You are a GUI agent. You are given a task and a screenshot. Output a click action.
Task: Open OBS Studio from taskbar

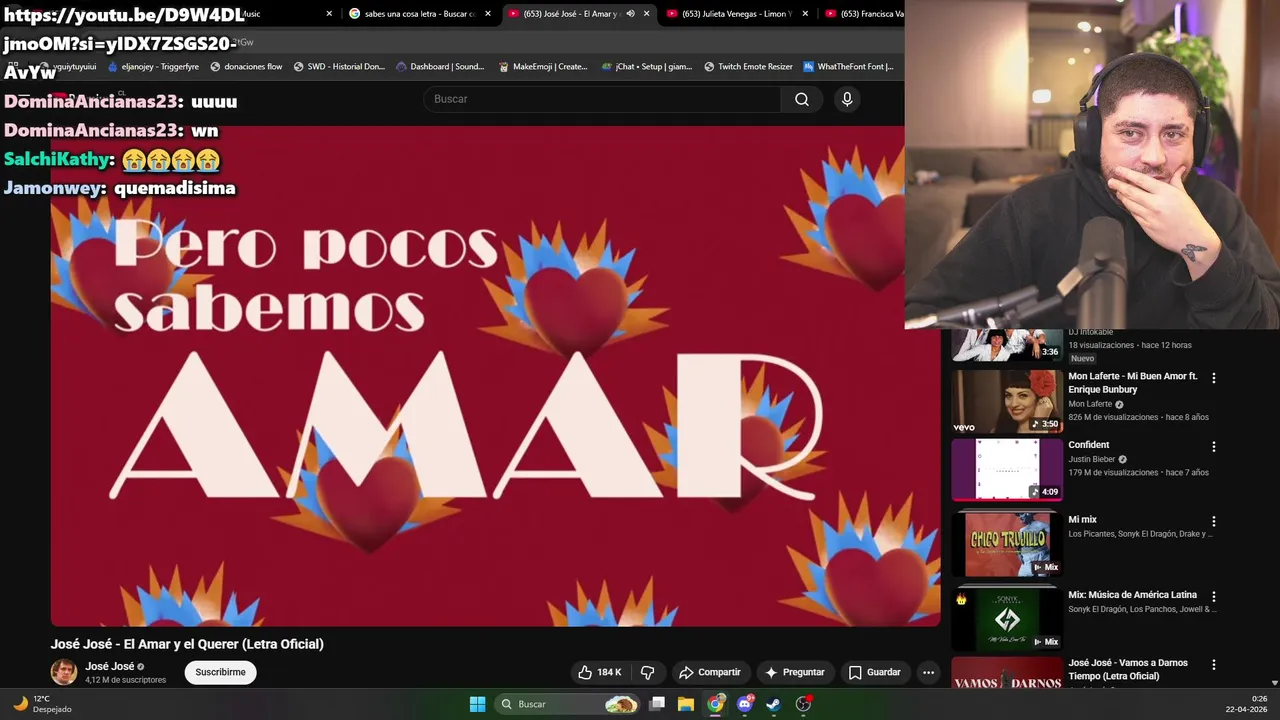803,704
